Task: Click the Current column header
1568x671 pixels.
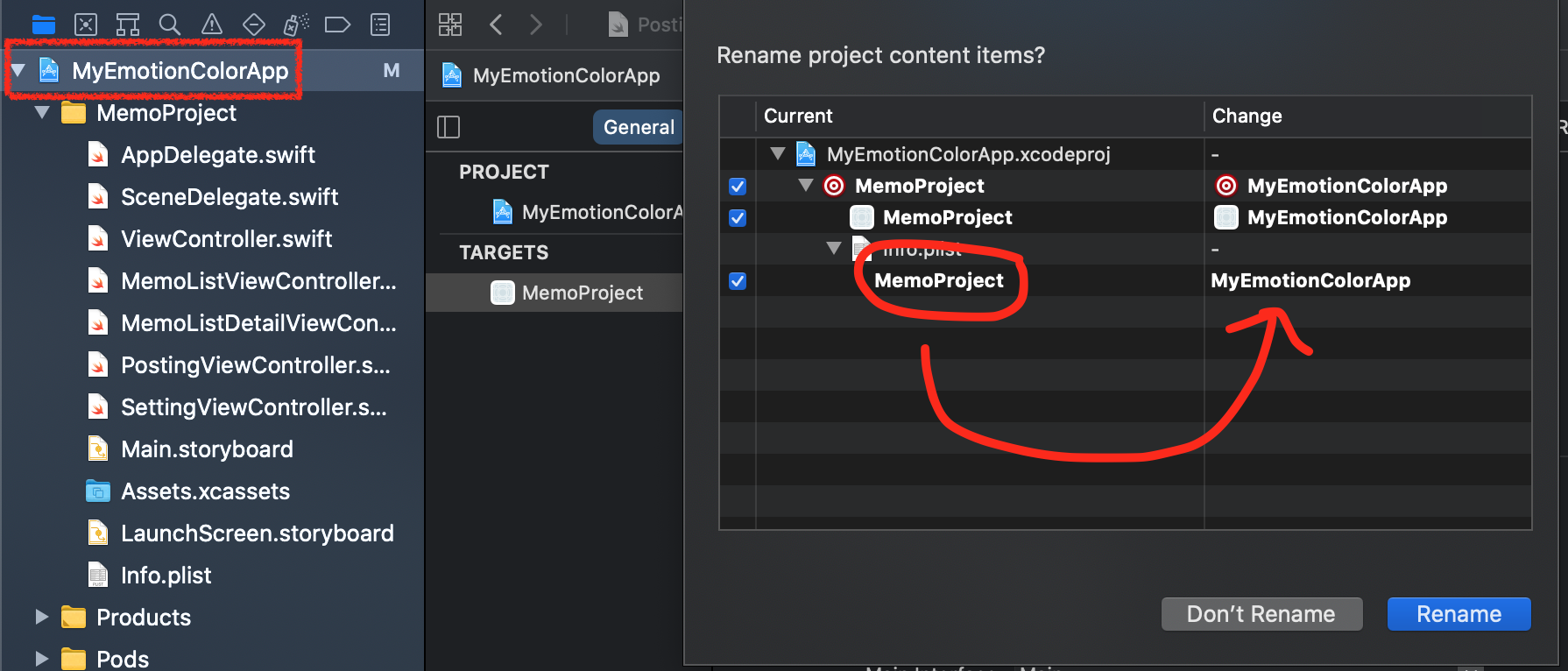Action: point(798,116)
